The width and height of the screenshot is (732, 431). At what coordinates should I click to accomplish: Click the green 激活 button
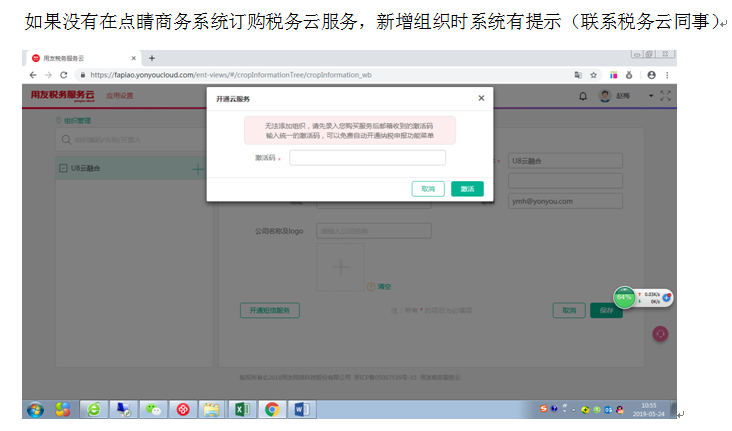pos(467,189)
